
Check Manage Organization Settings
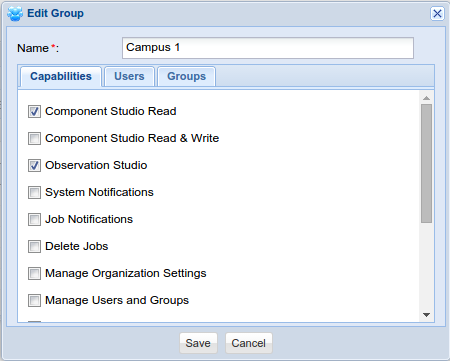34,273
